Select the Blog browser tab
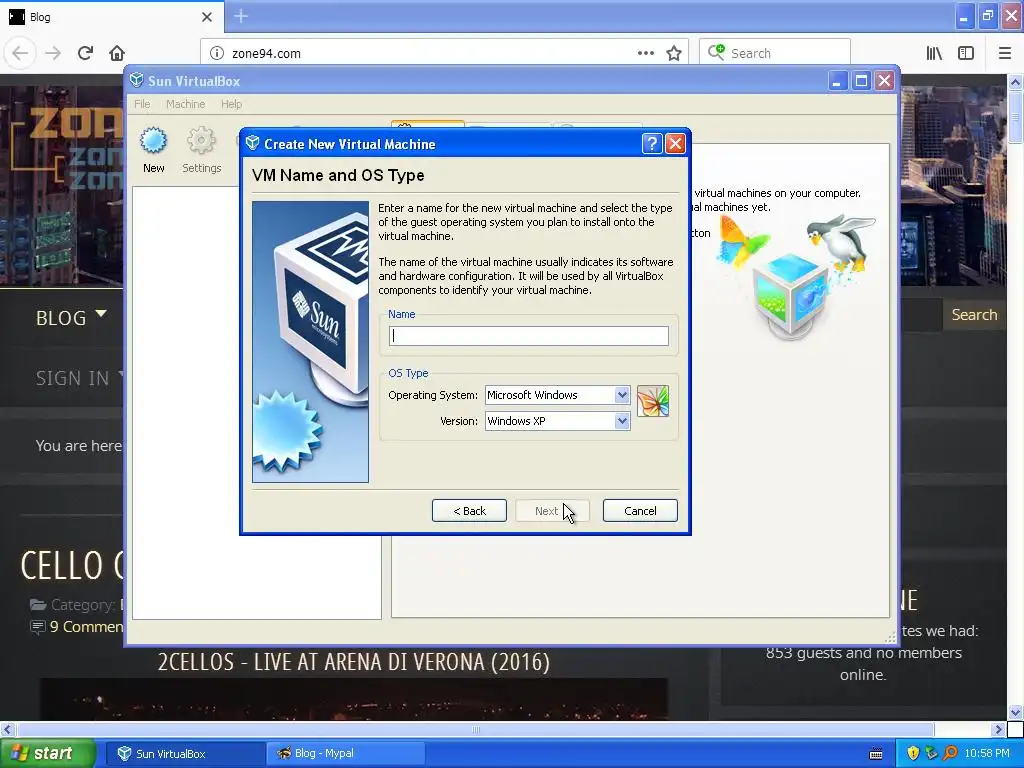This screenshot has height=768, width=1024. click(112, 17)
